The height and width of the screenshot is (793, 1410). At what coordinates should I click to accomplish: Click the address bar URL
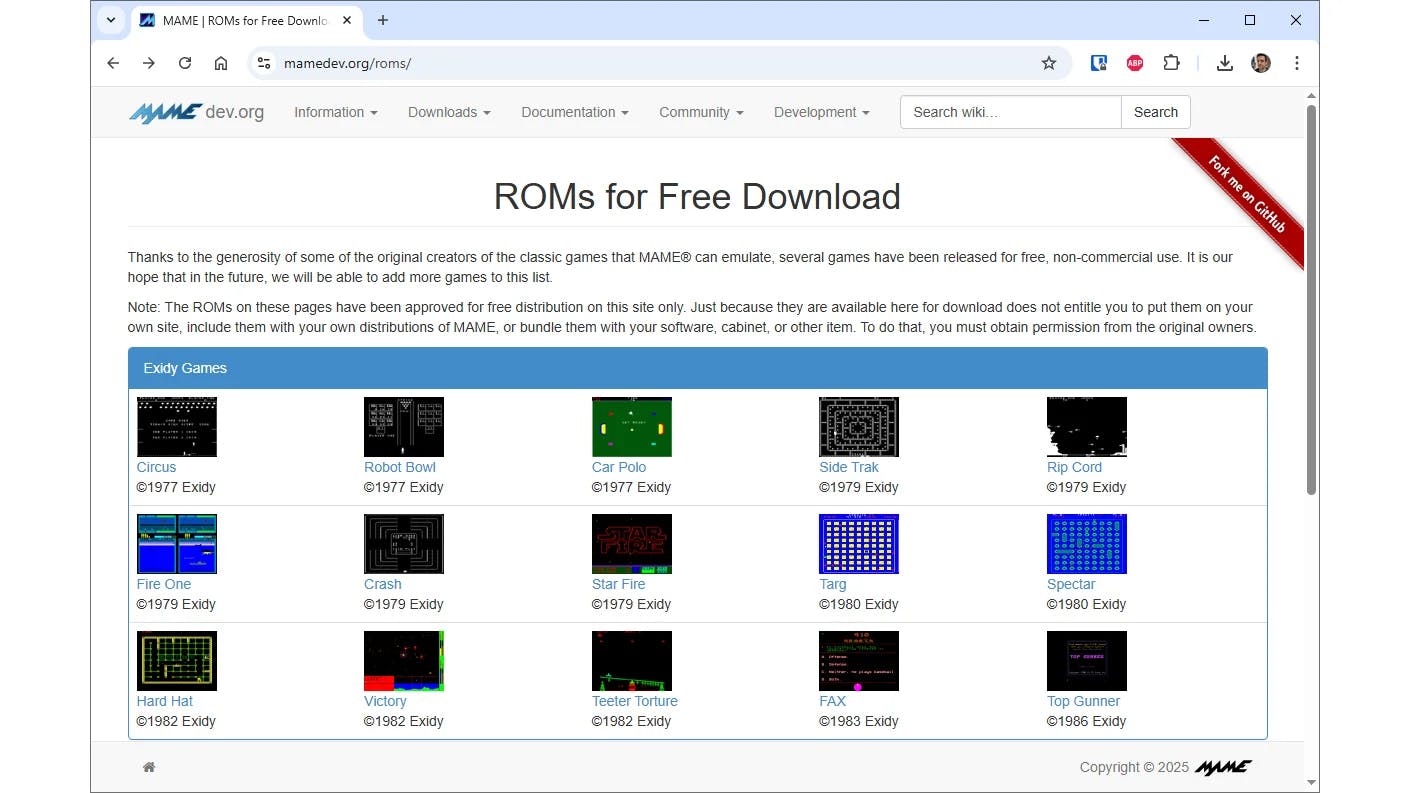[x=348, y=63]
